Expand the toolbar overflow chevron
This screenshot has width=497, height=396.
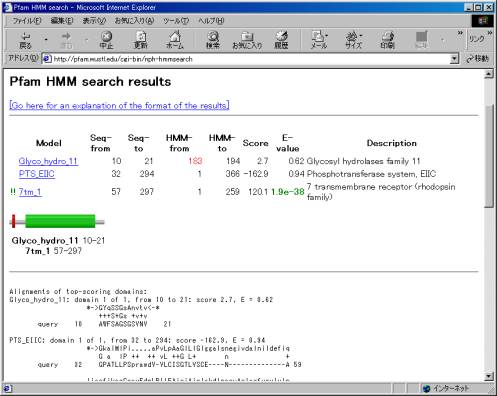460,33
